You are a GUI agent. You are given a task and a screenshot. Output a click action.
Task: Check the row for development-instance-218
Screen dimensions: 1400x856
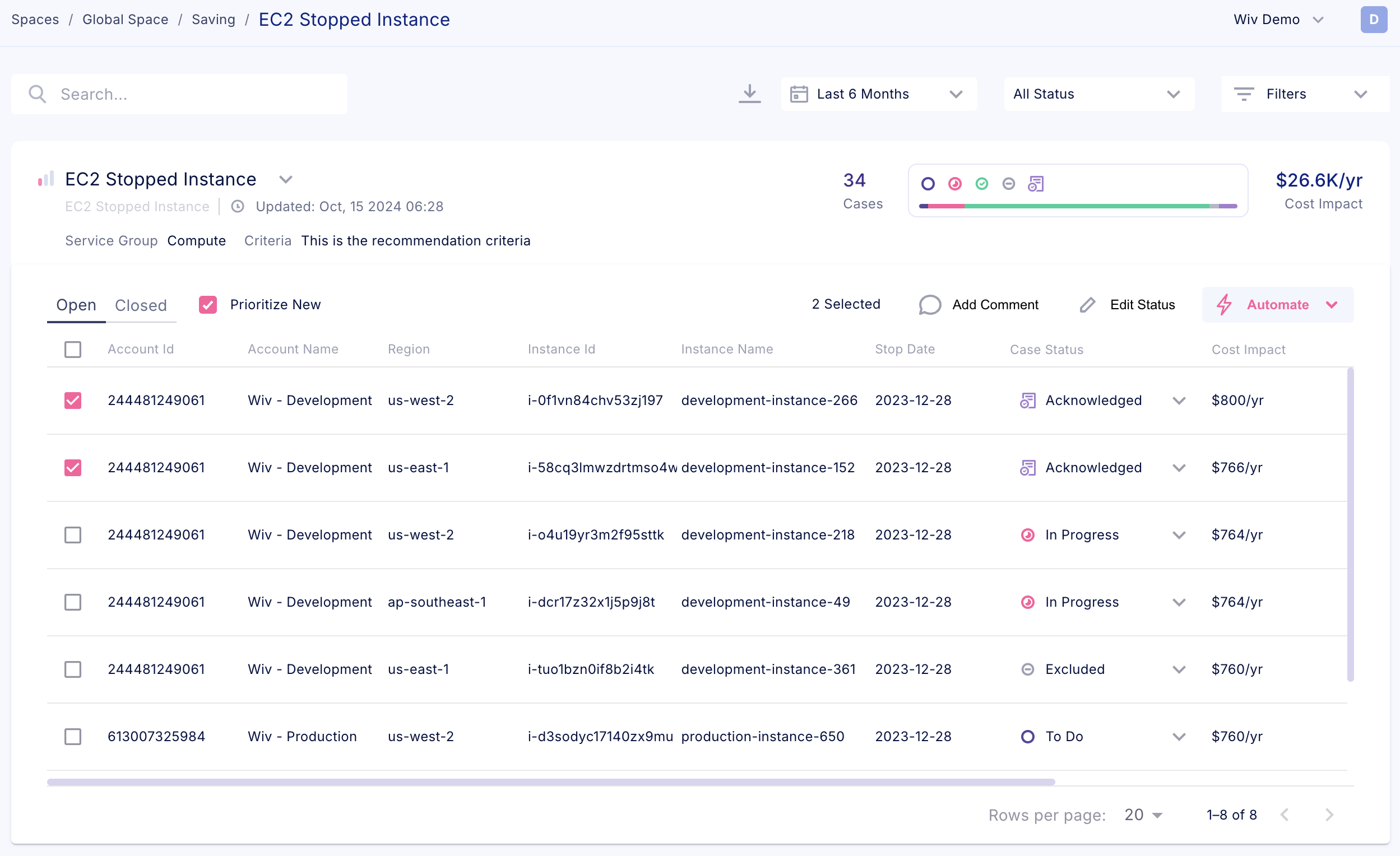click(x=73, y=534)
